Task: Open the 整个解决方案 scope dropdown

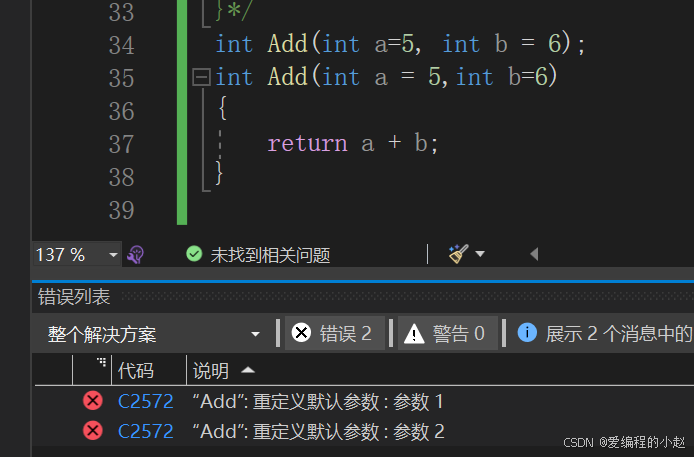Action: tap(153, 334)
